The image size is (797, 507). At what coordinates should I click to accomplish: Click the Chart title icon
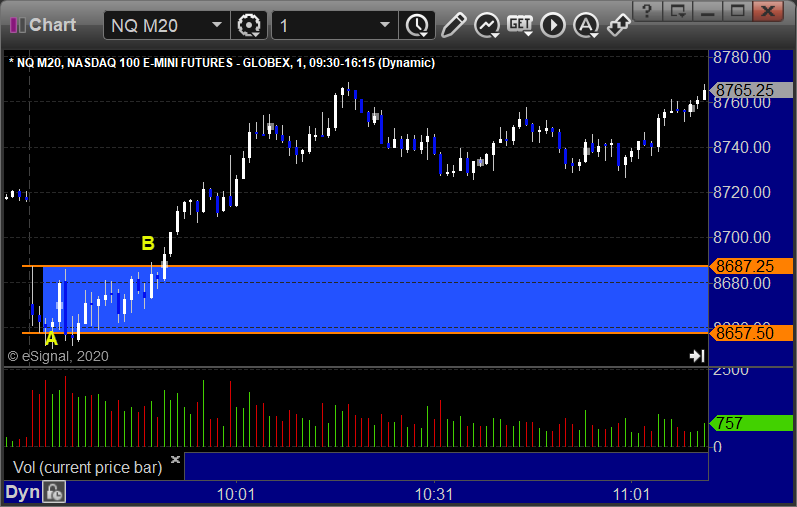[18, 25]
